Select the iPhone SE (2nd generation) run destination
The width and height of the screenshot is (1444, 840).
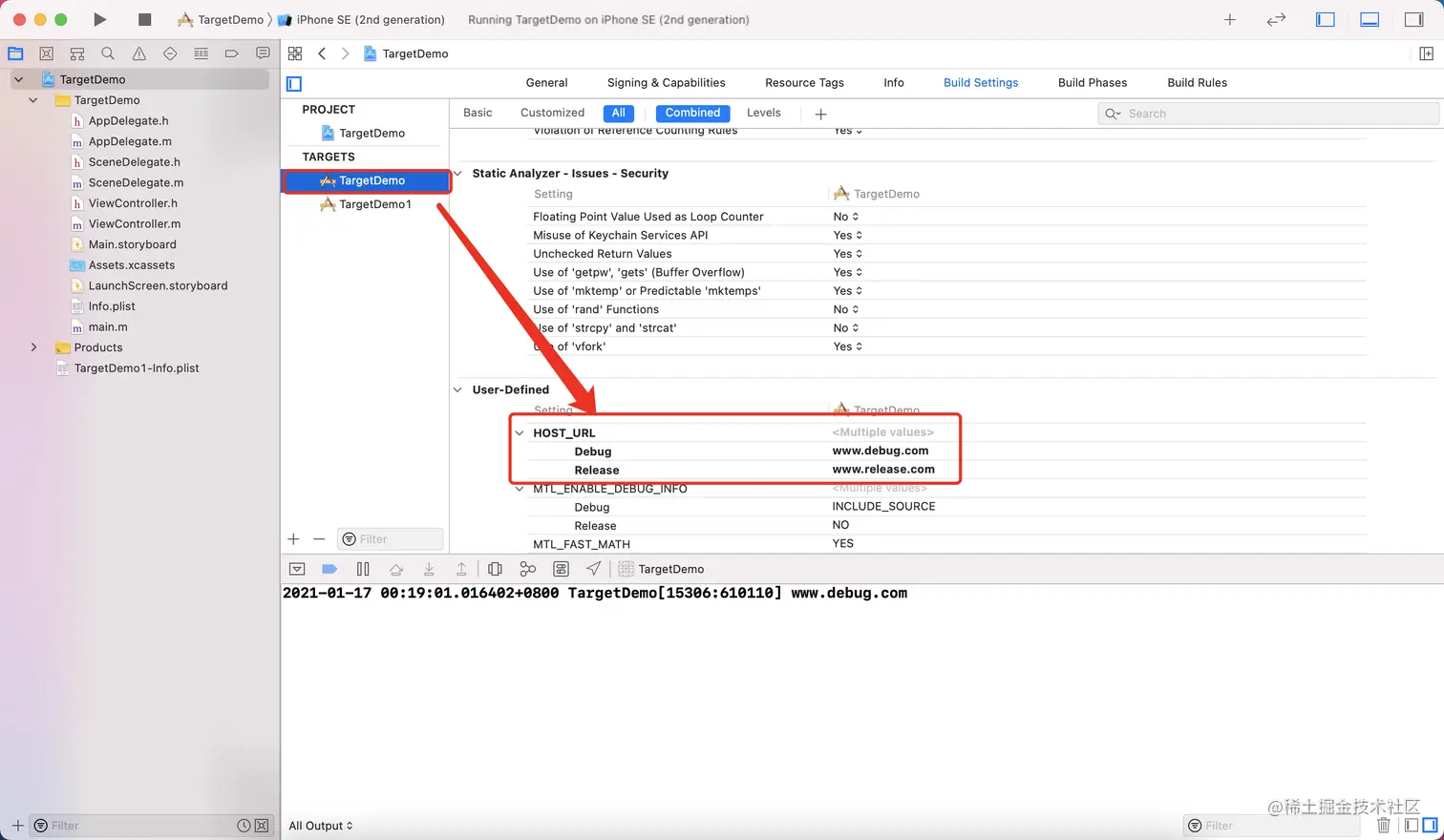[361, 19]
